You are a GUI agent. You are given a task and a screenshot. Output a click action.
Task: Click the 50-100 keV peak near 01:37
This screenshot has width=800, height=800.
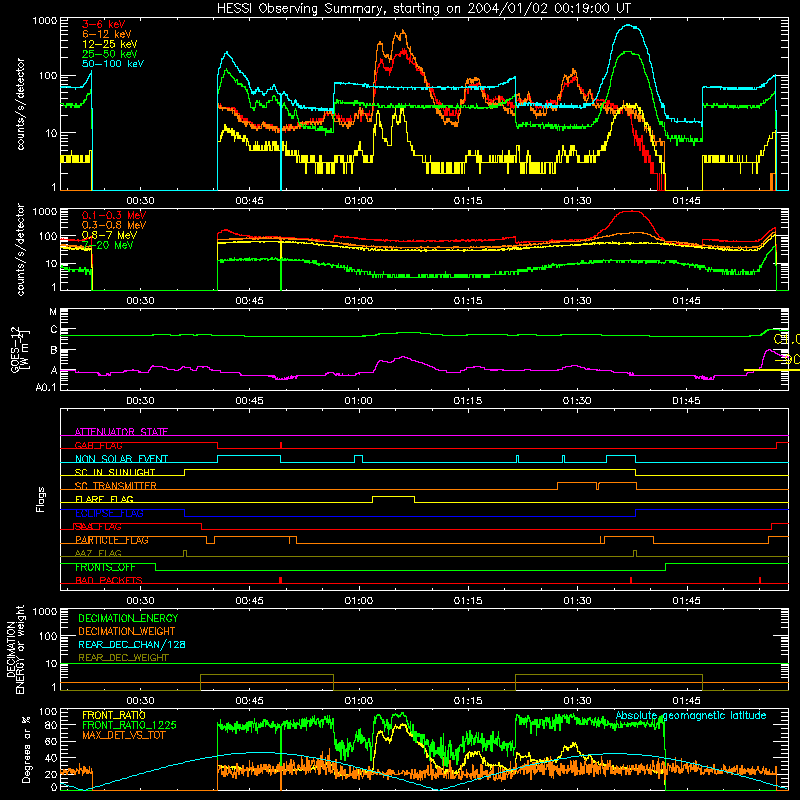pyautogui.click(x=630, y=26)
